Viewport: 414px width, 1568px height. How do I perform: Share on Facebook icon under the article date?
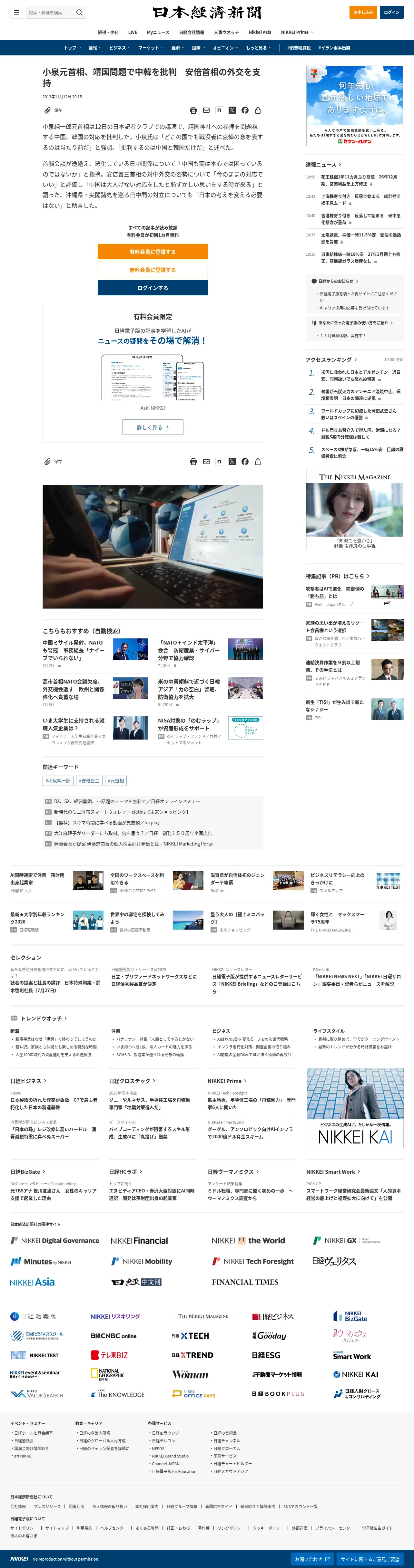click(244, 110)
